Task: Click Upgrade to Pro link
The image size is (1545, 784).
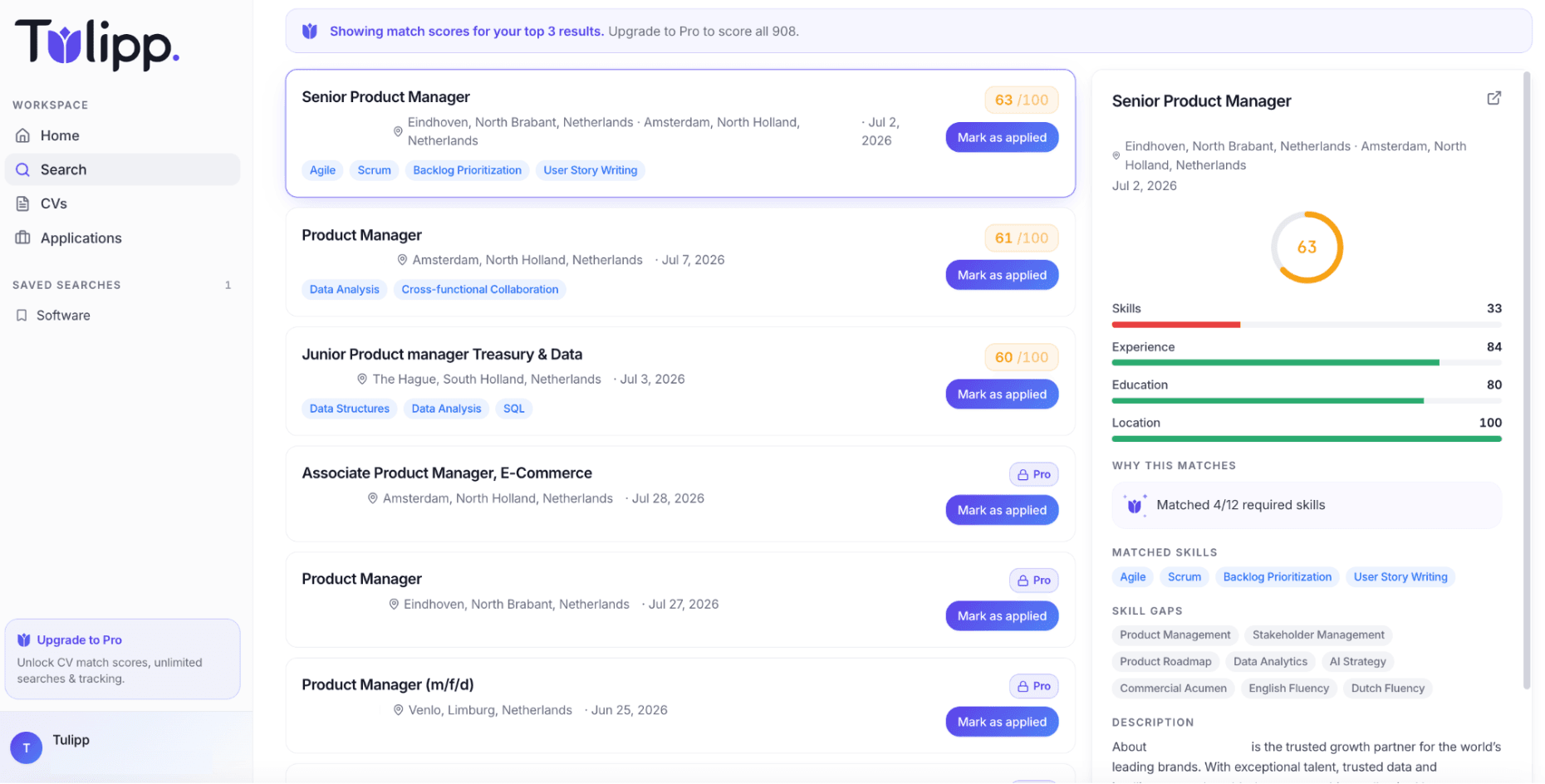Action: [79, 640]
